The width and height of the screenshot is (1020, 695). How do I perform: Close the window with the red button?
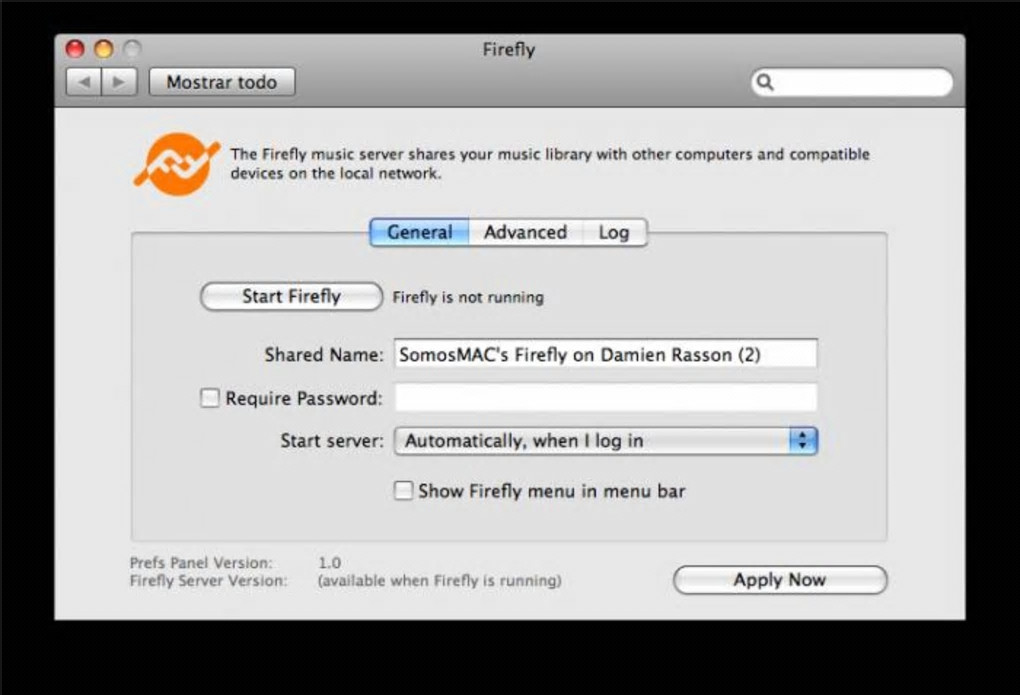click(75, 49)
